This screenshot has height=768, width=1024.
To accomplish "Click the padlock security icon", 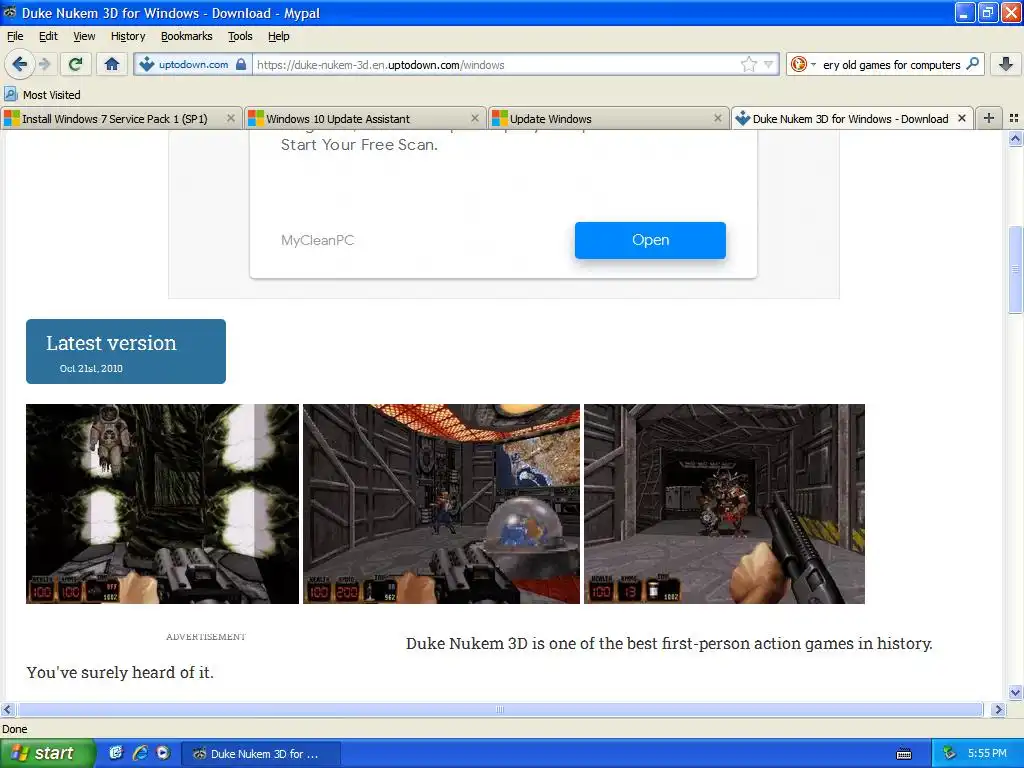I will click(241, 64).
